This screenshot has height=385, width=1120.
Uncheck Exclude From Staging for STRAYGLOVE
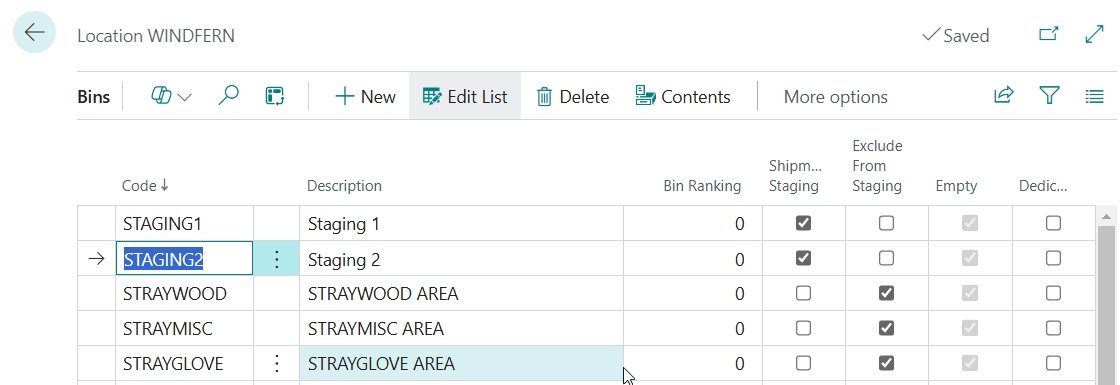click(x=886, y=363)
